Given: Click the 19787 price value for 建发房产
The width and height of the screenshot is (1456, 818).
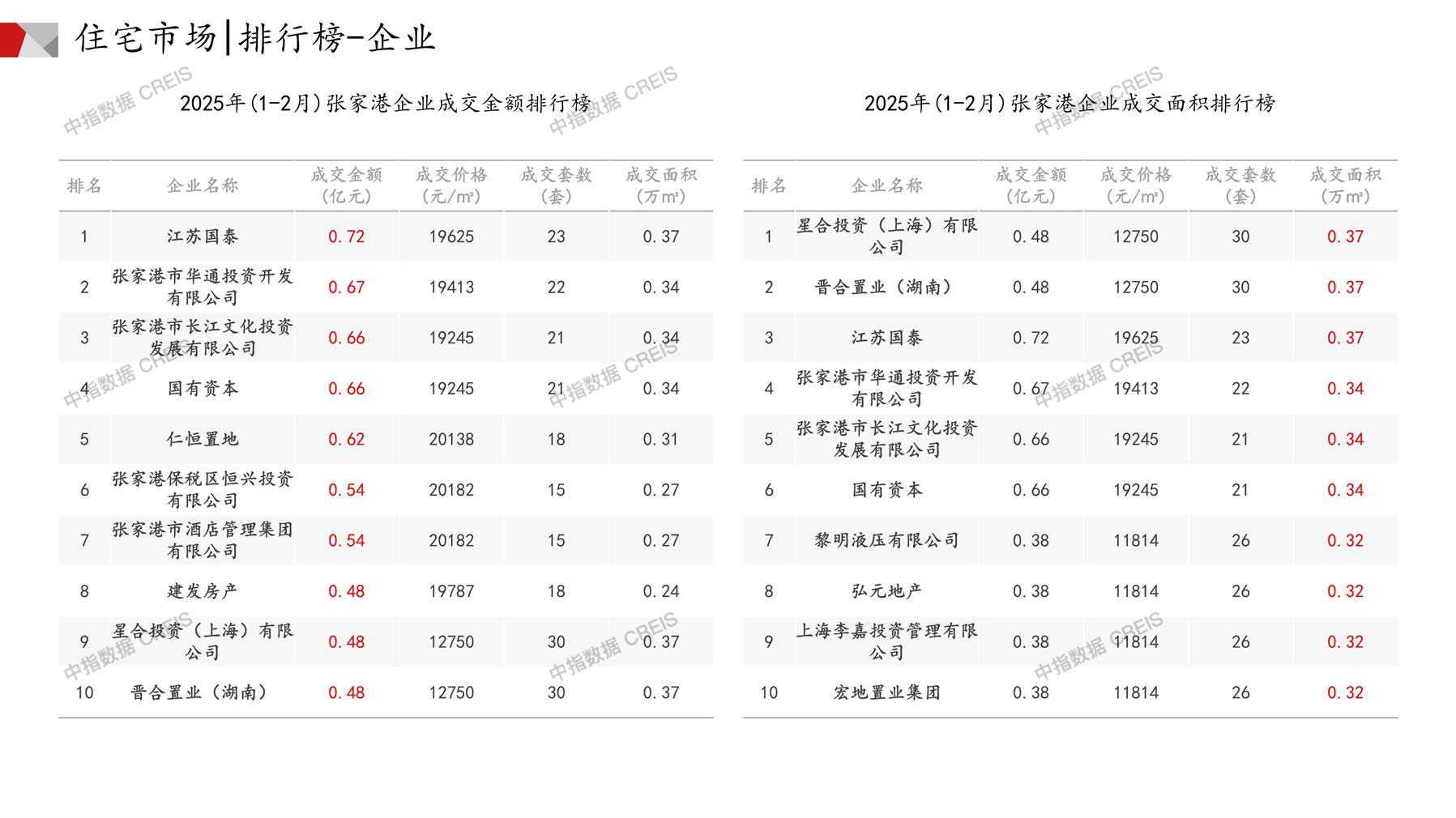Looking at the screenshot, I should coord(451,591).
